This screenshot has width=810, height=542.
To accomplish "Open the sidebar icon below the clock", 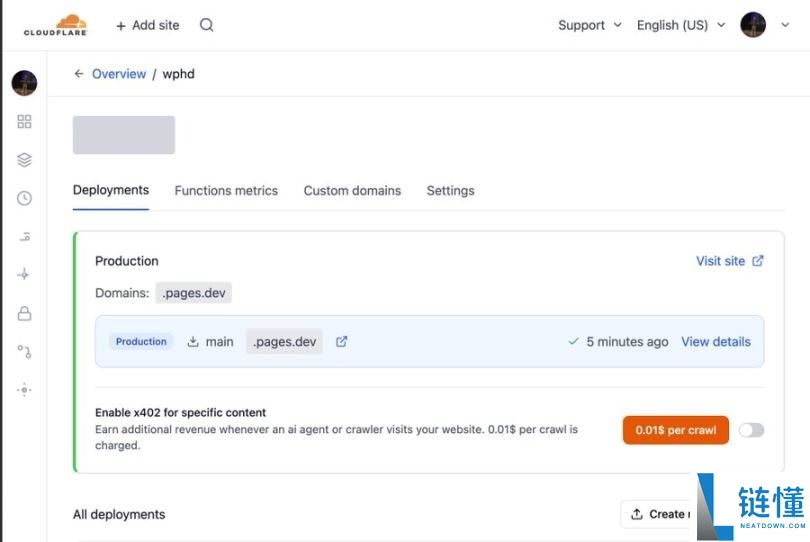I will (x=25, y=237).
